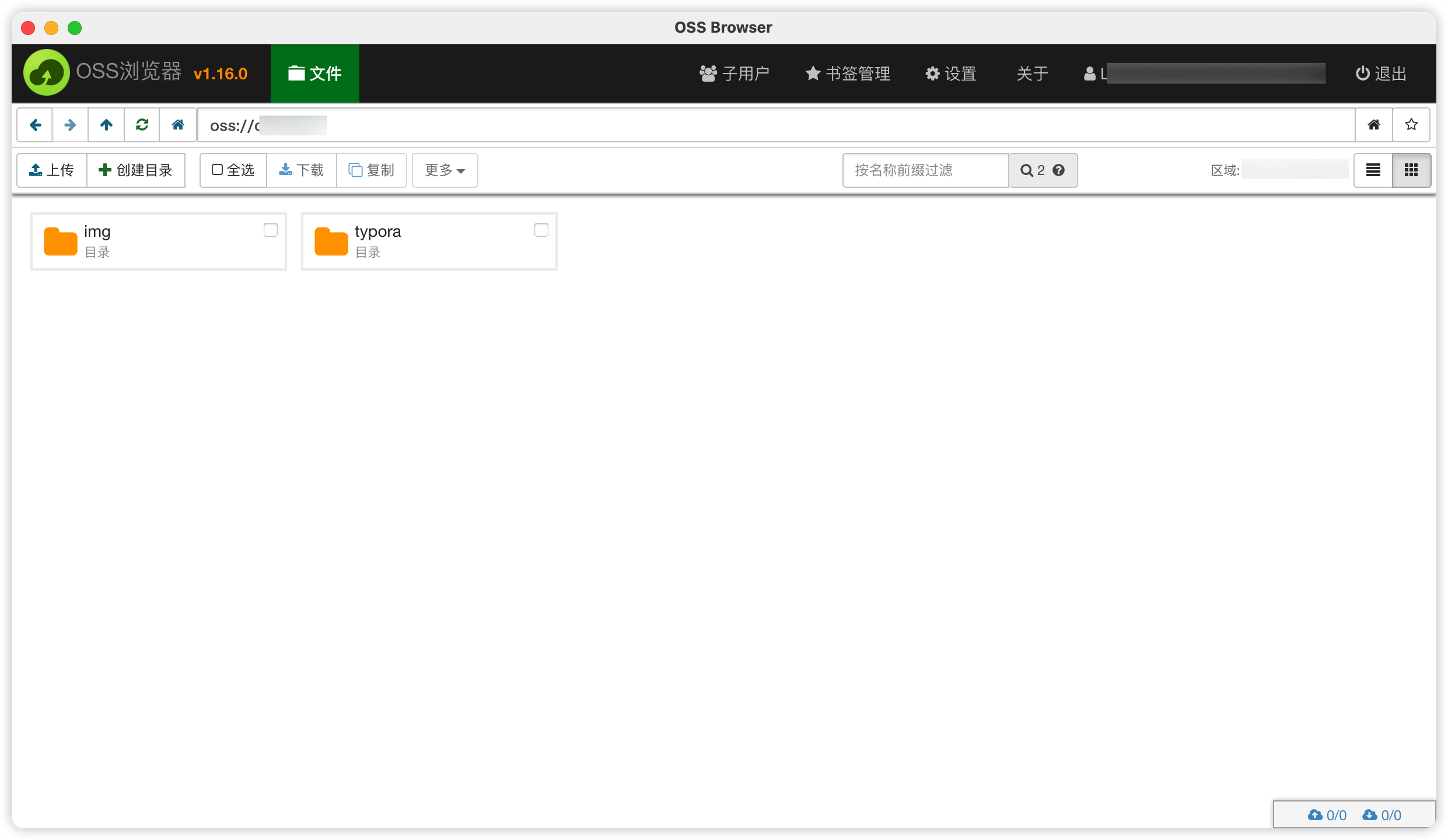Switch to grid view layout

pos(1411,170)
